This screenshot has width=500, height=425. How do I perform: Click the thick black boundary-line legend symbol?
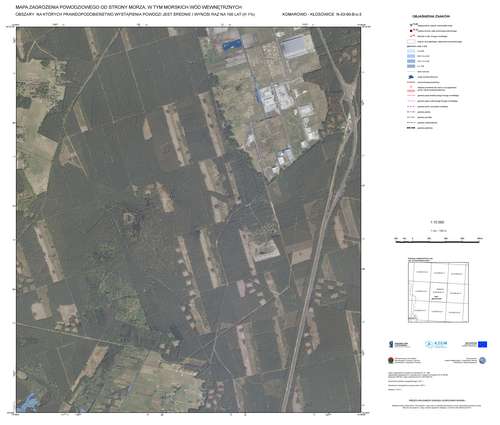click(x=411, y=128)
